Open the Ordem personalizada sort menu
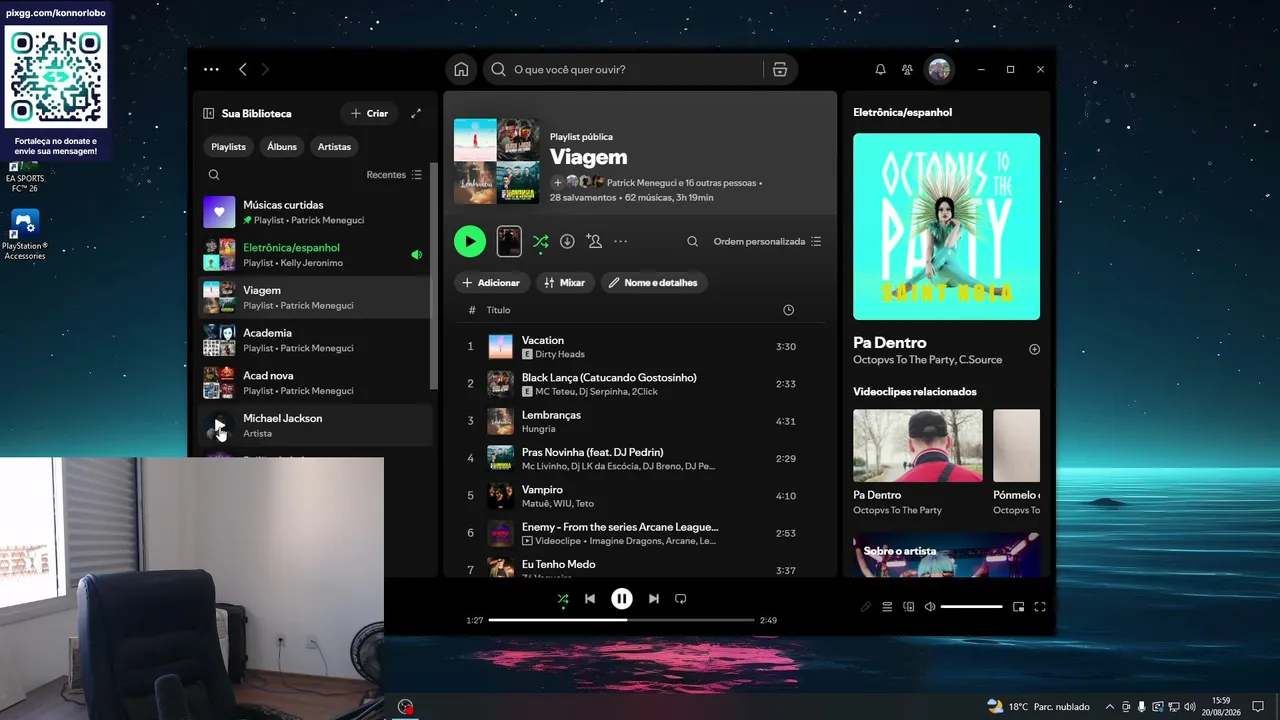 pos(767,241)
